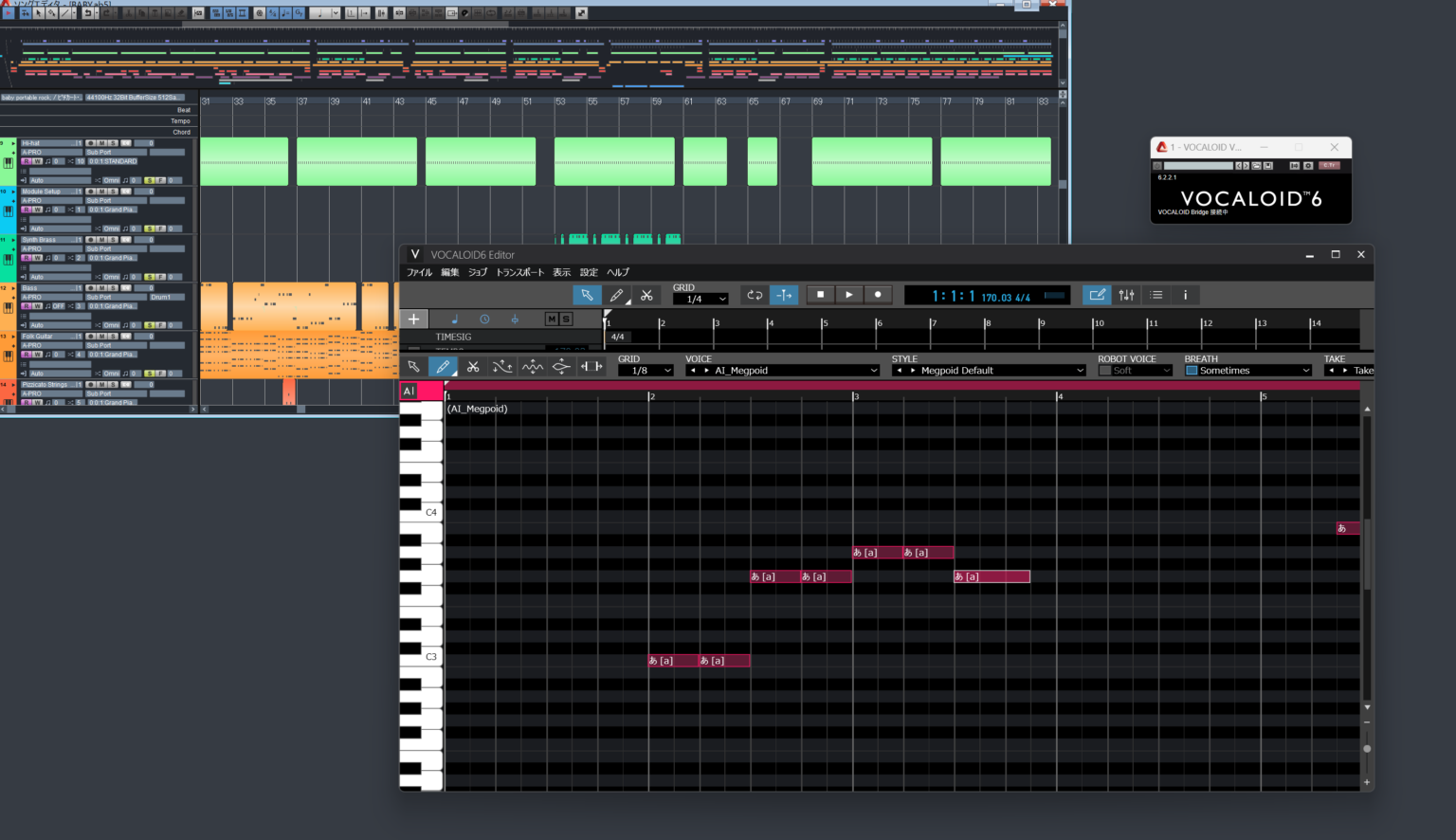Screen dimensions: 1456x840
Task: Enable the ROBOT VOICE checkbox
Action: tap(1104, 371)
